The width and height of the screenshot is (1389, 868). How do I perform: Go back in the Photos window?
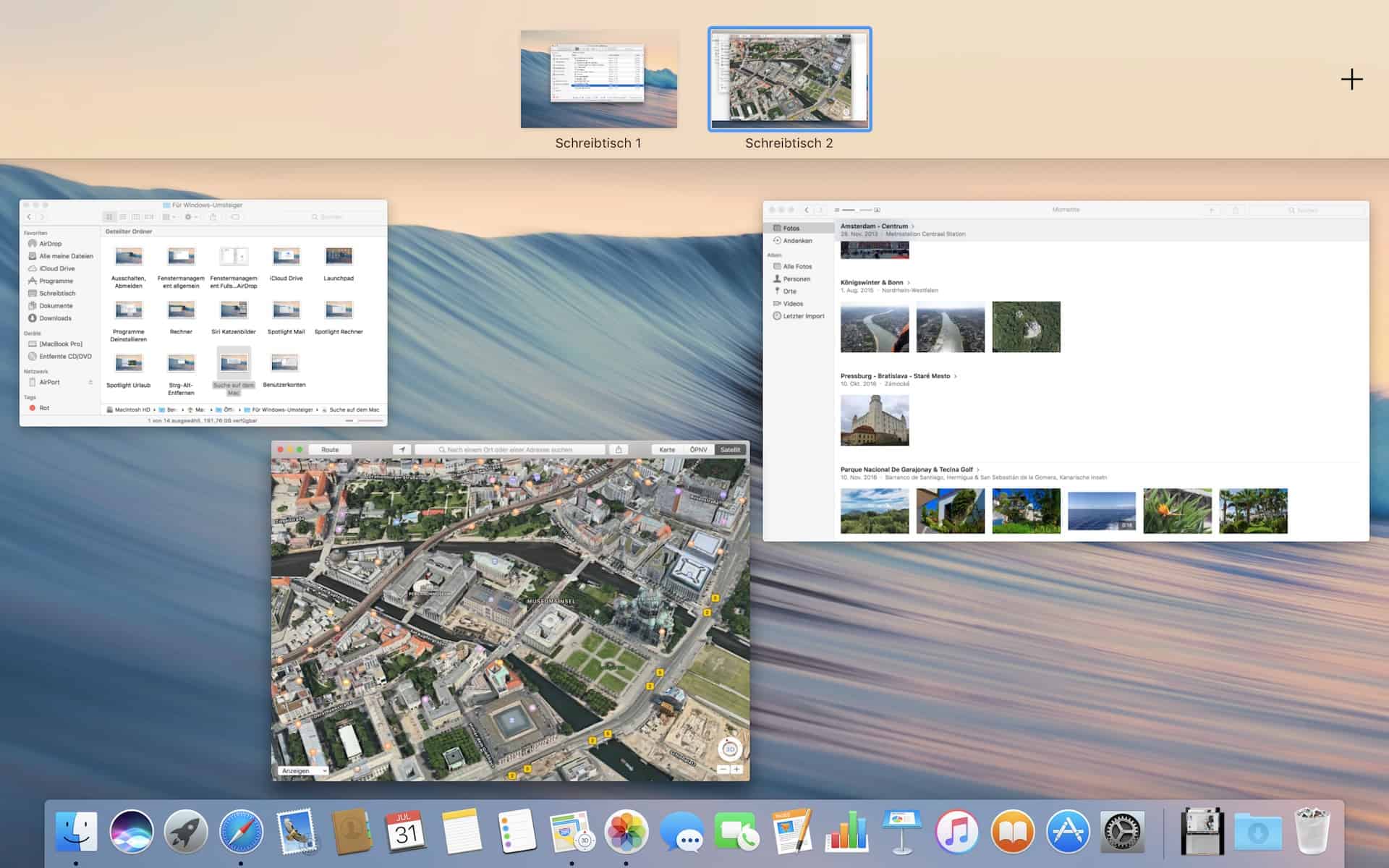point(807,210)
